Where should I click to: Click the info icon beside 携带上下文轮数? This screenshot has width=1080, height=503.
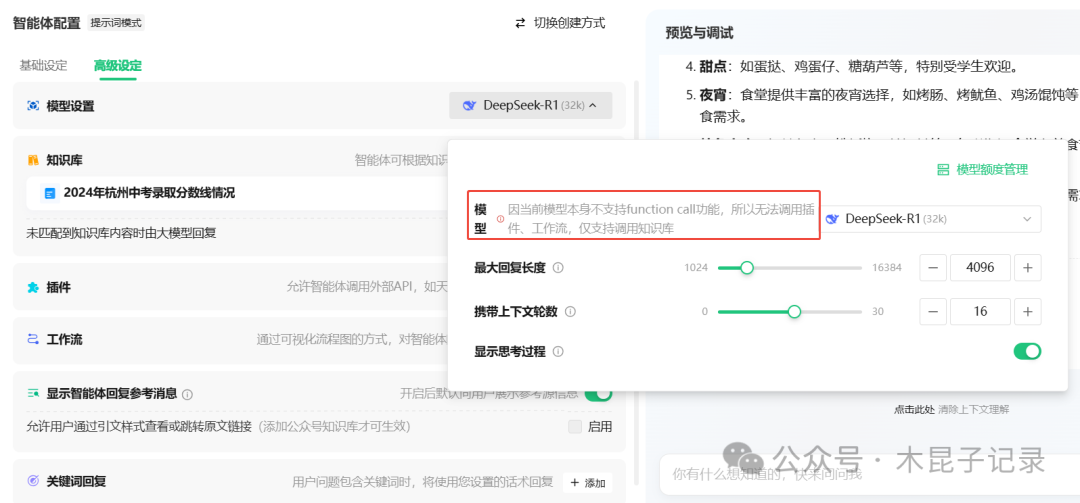click(x=570, y=312)
